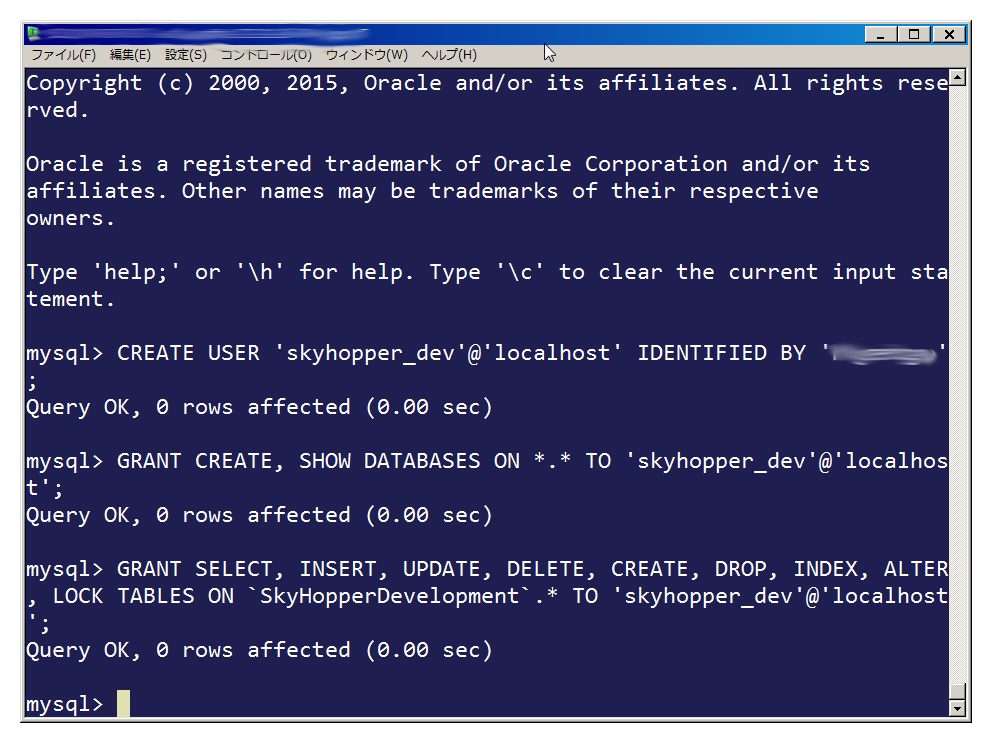The image size is (992, 743).
Task: Click the cursor block after last mysql> prompt
Action: click(123, 704)
